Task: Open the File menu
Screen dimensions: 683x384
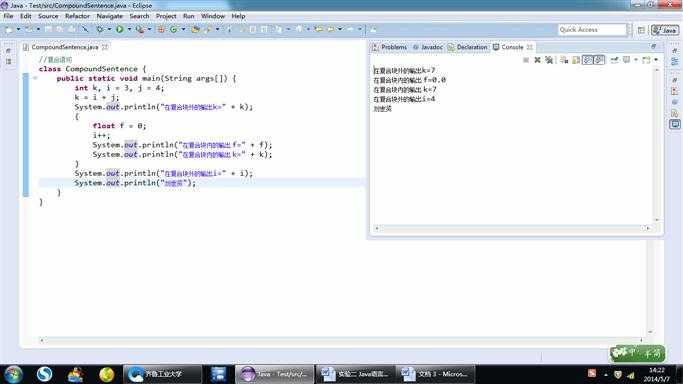Action: pos(8,16)
